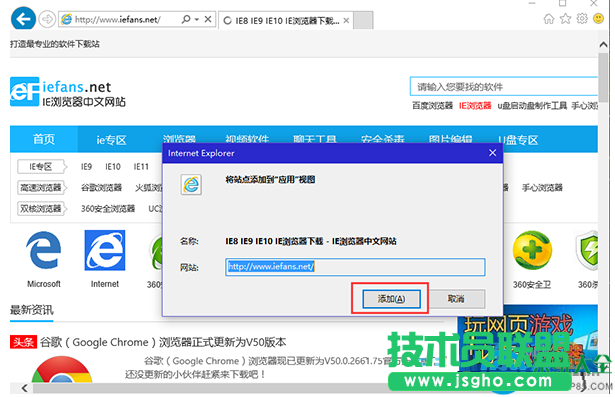This screenshot has width=615, height=397.
Task: Close the Internet Explorer dialog
Action: click(493, 153)
